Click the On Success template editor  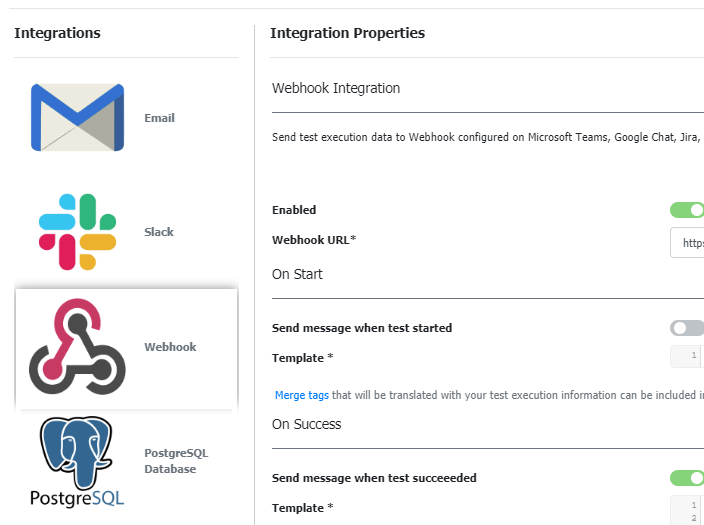point(688,508)
